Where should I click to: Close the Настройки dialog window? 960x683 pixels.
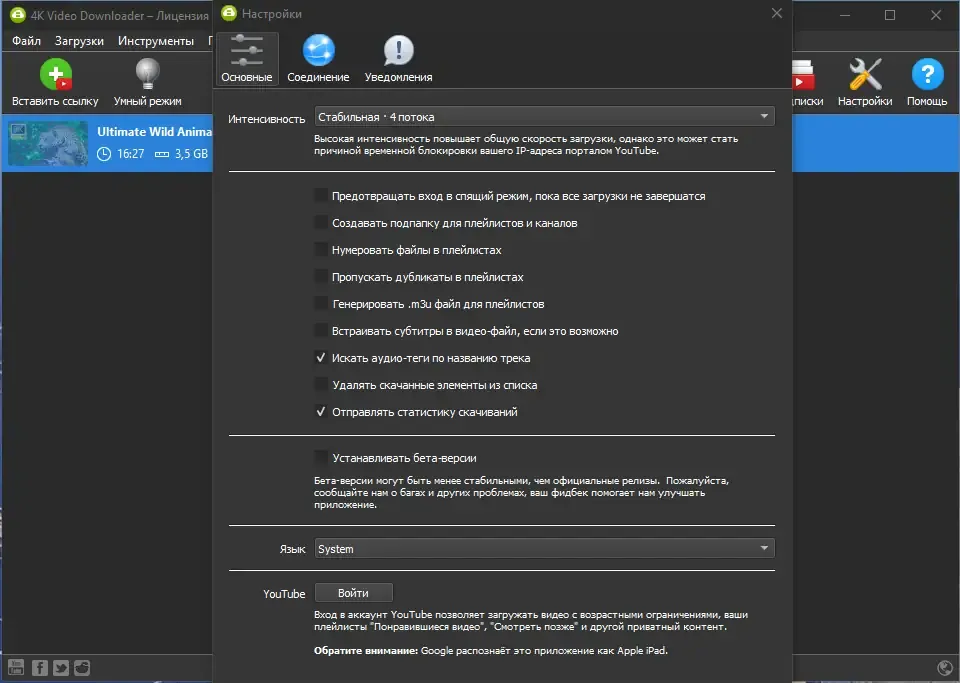tap(777, 13)
